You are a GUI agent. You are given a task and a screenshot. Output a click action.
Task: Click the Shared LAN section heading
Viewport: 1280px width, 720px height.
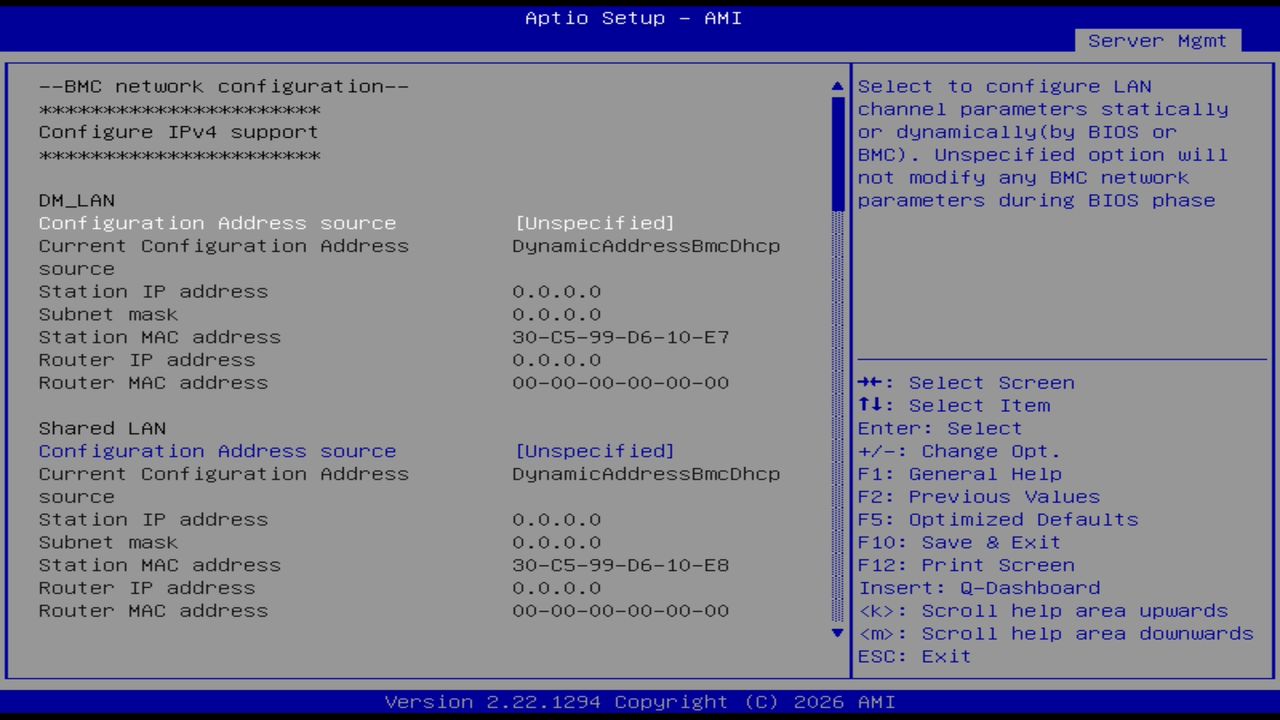coord(101,428)
